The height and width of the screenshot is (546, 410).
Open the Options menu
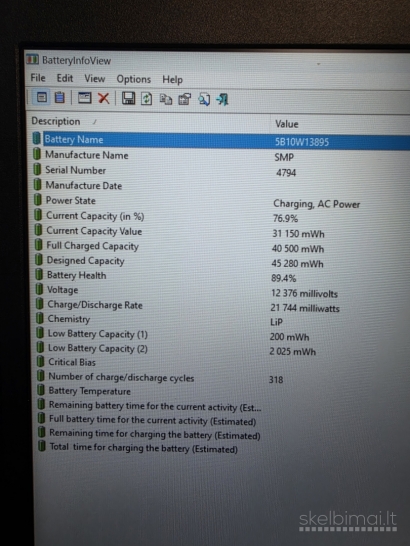point(133,79)
